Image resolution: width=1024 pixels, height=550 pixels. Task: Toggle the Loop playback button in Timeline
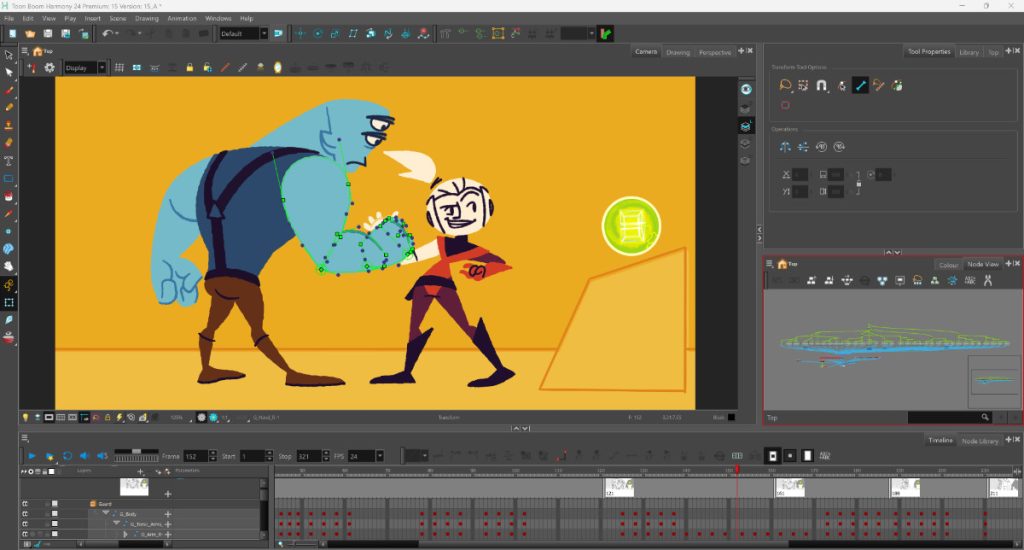tap(67, 456)
